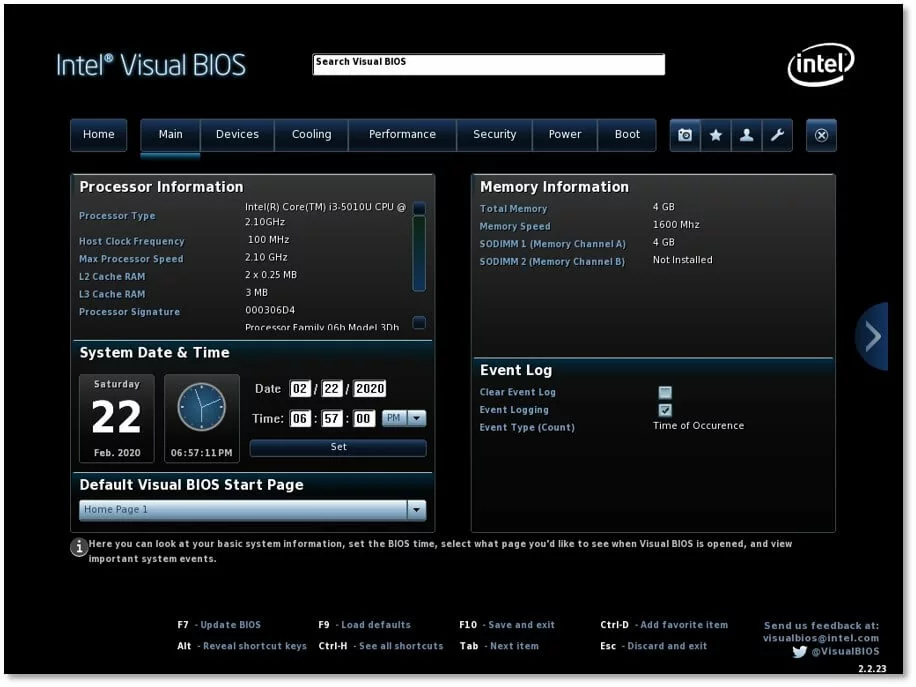Viewport: 916px width, 687px height.
Task: Expand the Home Page 1 start page dropdown
Action: 416,510
